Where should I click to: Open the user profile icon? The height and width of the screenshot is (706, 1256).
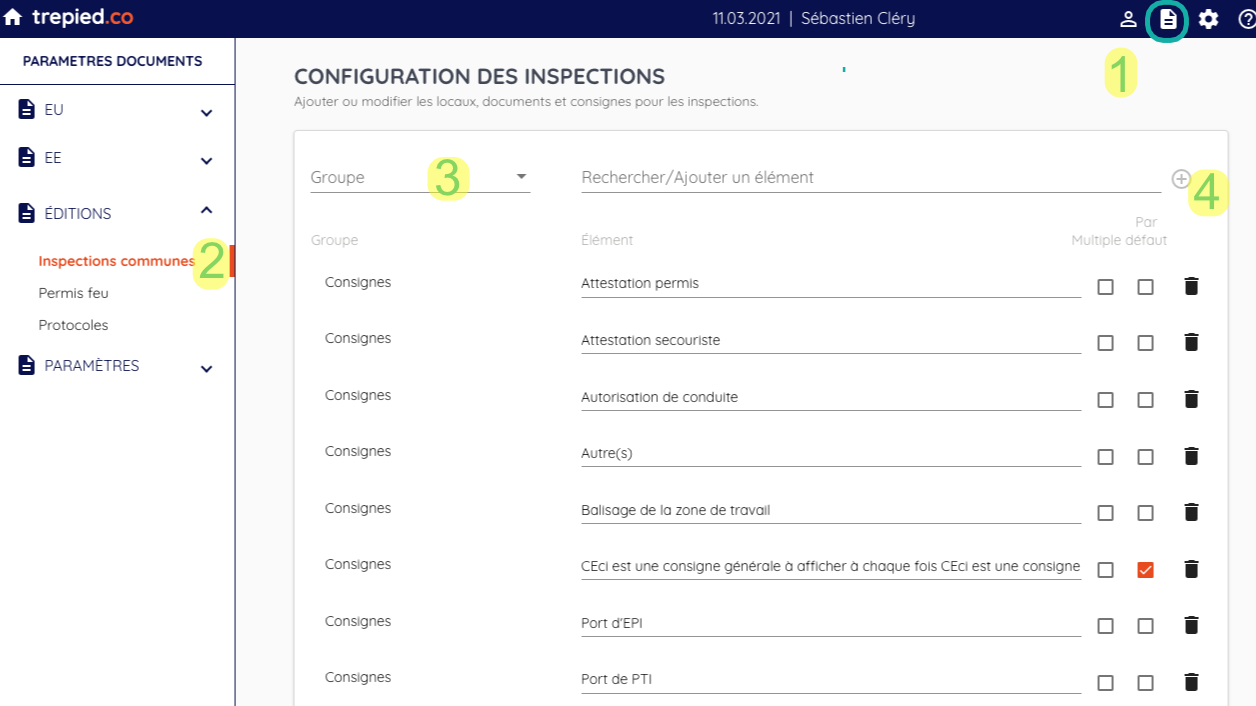pos(1128,19)
